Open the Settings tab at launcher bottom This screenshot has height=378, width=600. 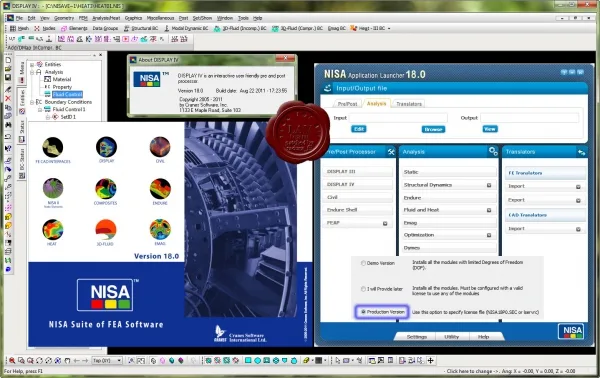(416, 337)
